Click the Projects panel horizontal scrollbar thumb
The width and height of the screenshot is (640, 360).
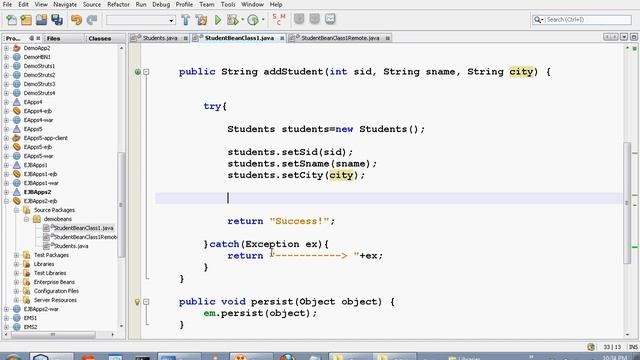point(52,334)
